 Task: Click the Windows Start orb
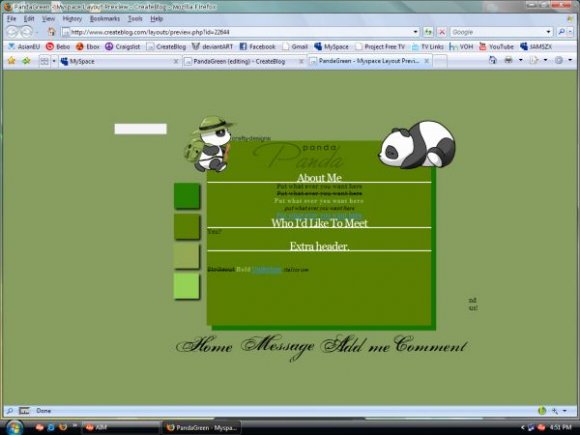[14, 428]
